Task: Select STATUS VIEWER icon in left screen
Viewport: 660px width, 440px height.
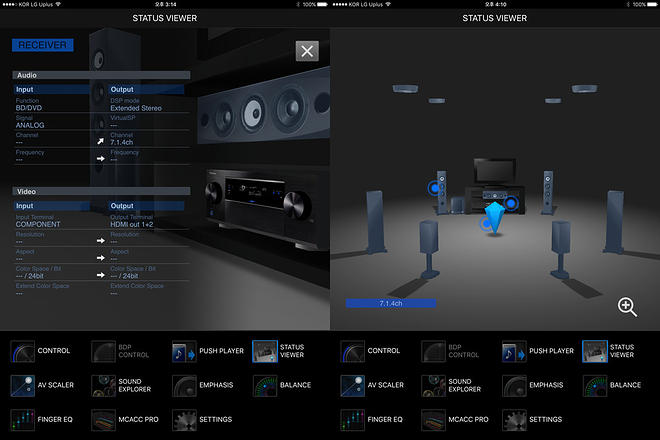Action: coord(265,351)
